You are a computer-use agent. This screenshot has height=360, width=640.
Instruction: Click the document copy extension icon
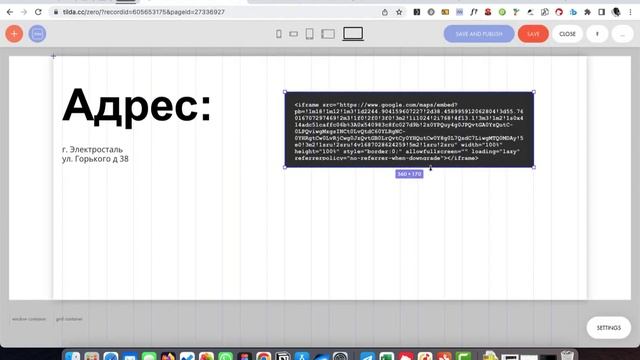545,12
